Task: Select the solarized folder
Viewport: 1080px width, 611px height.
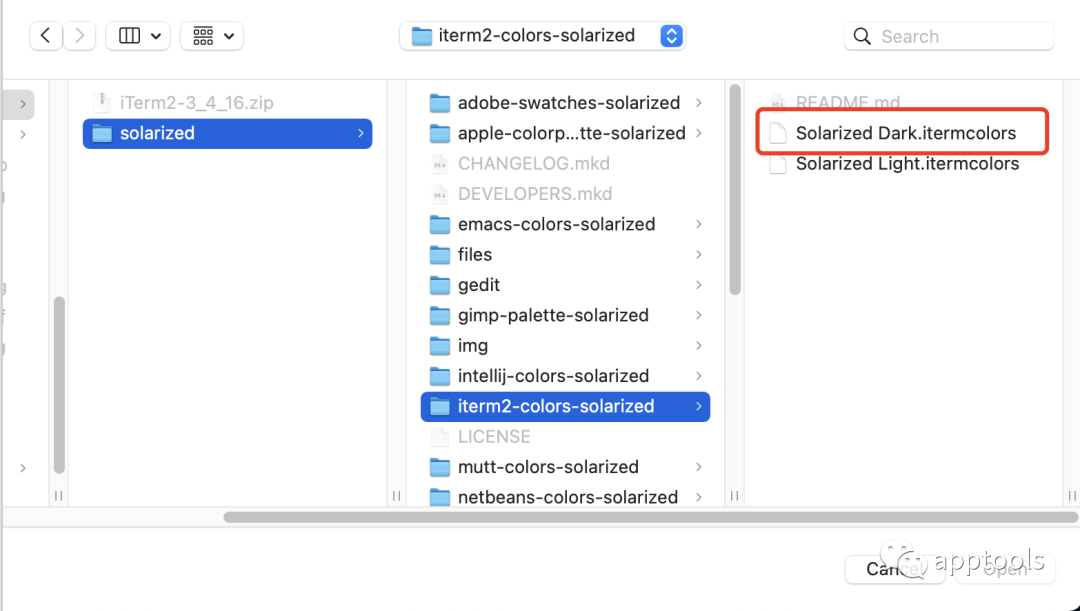Action: pyautogui.click(x=157, y=133)
